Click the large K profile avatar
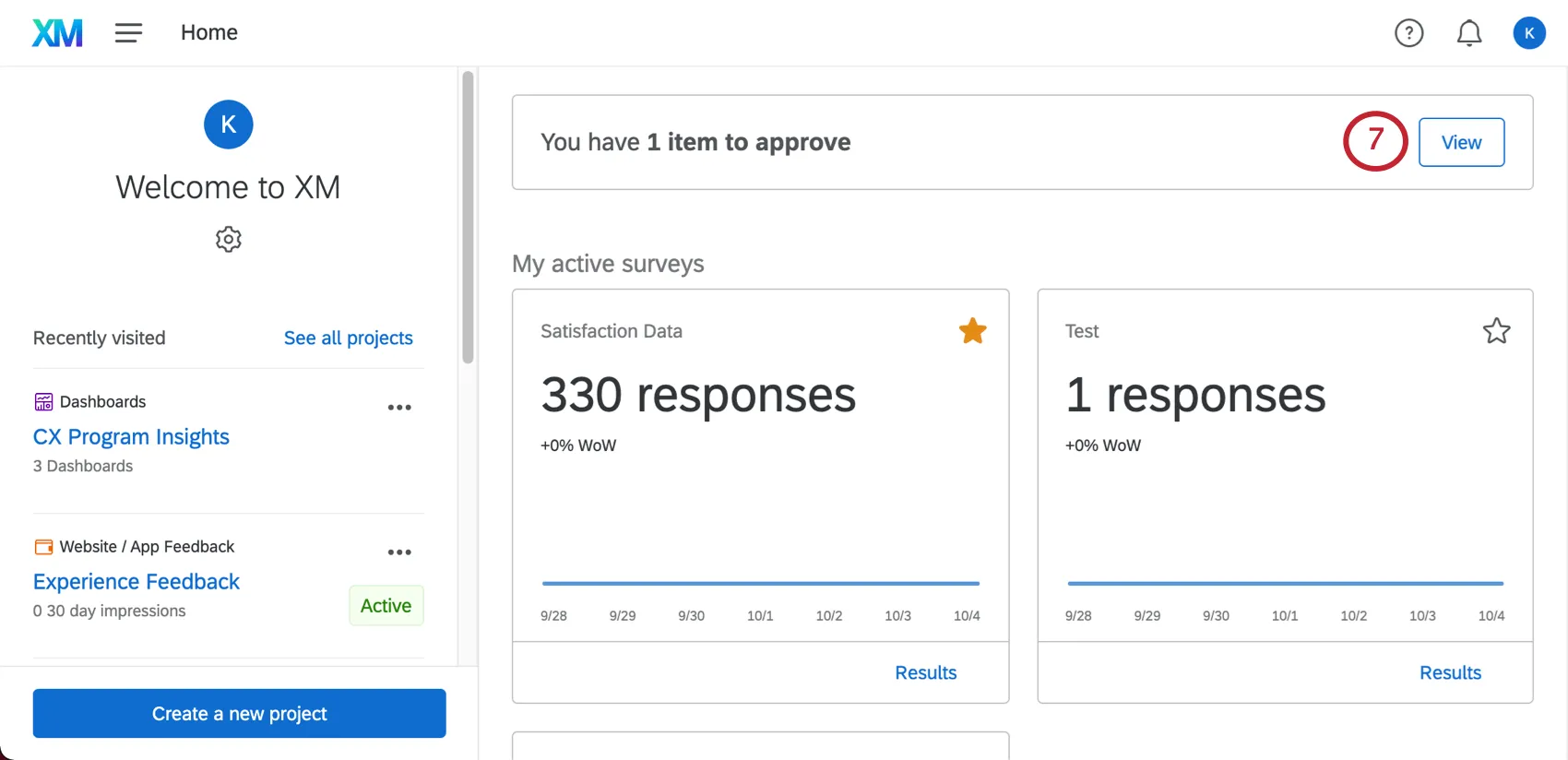 pyautogui.click(x=229, y=125)
